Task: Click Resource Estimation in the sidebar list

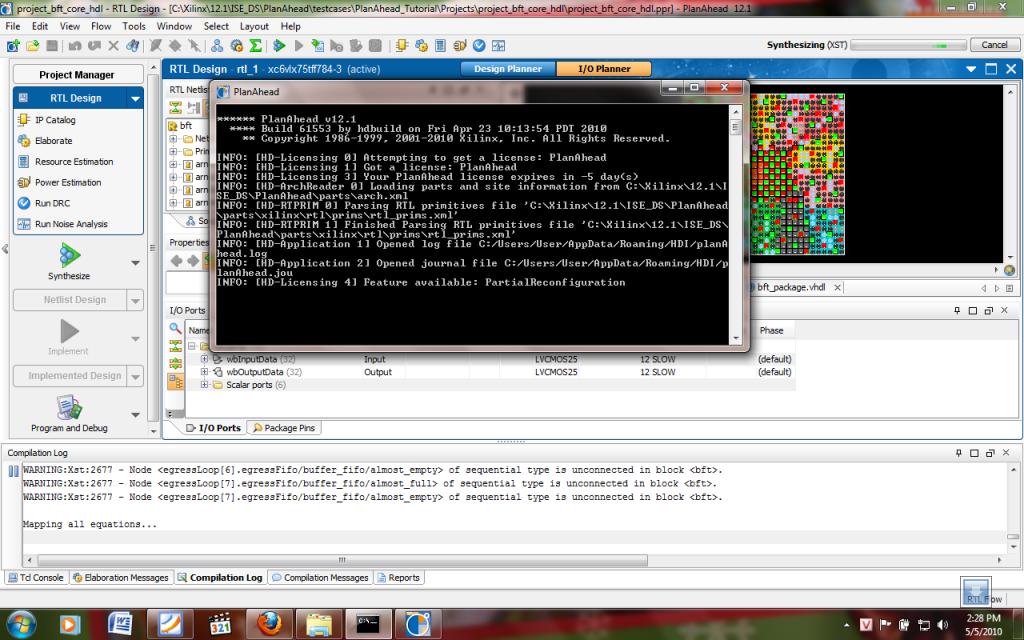Action: [x=74, y=161]
